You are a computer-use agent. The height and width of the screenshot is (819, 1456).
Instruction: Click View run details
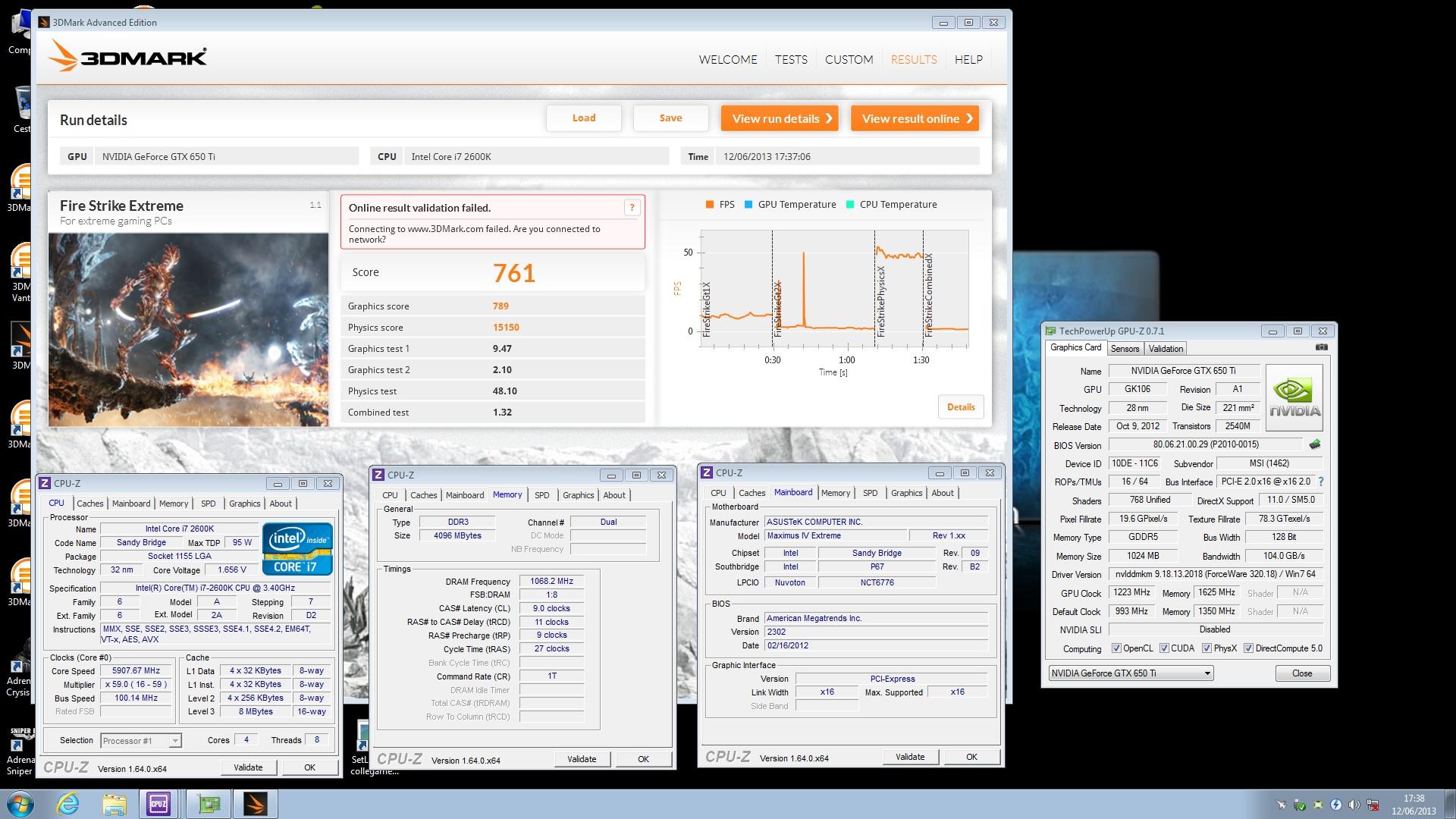click(x=780, y=118)
